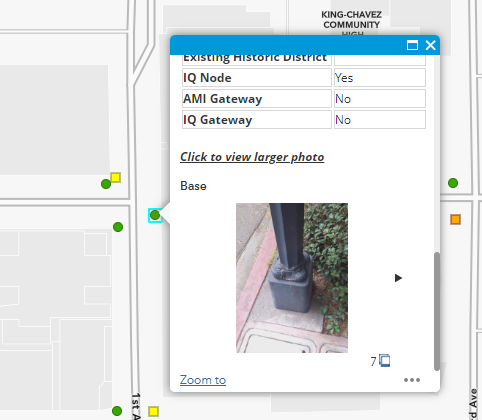Viewport: 482px width, 420px height.
Task: Click the AMI Gateway value No cell
Action: point(380,99)
